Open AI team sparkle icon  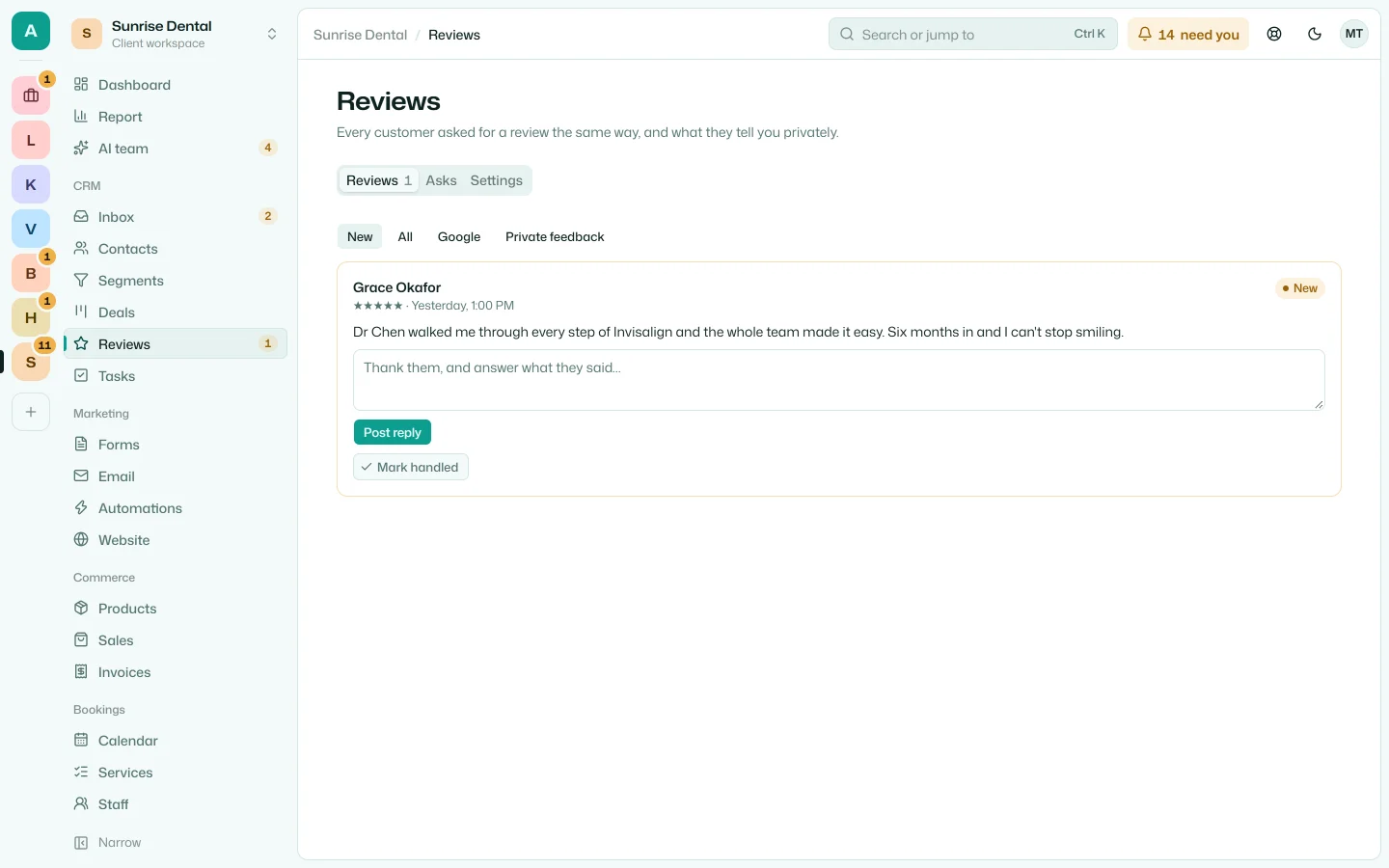81,149
